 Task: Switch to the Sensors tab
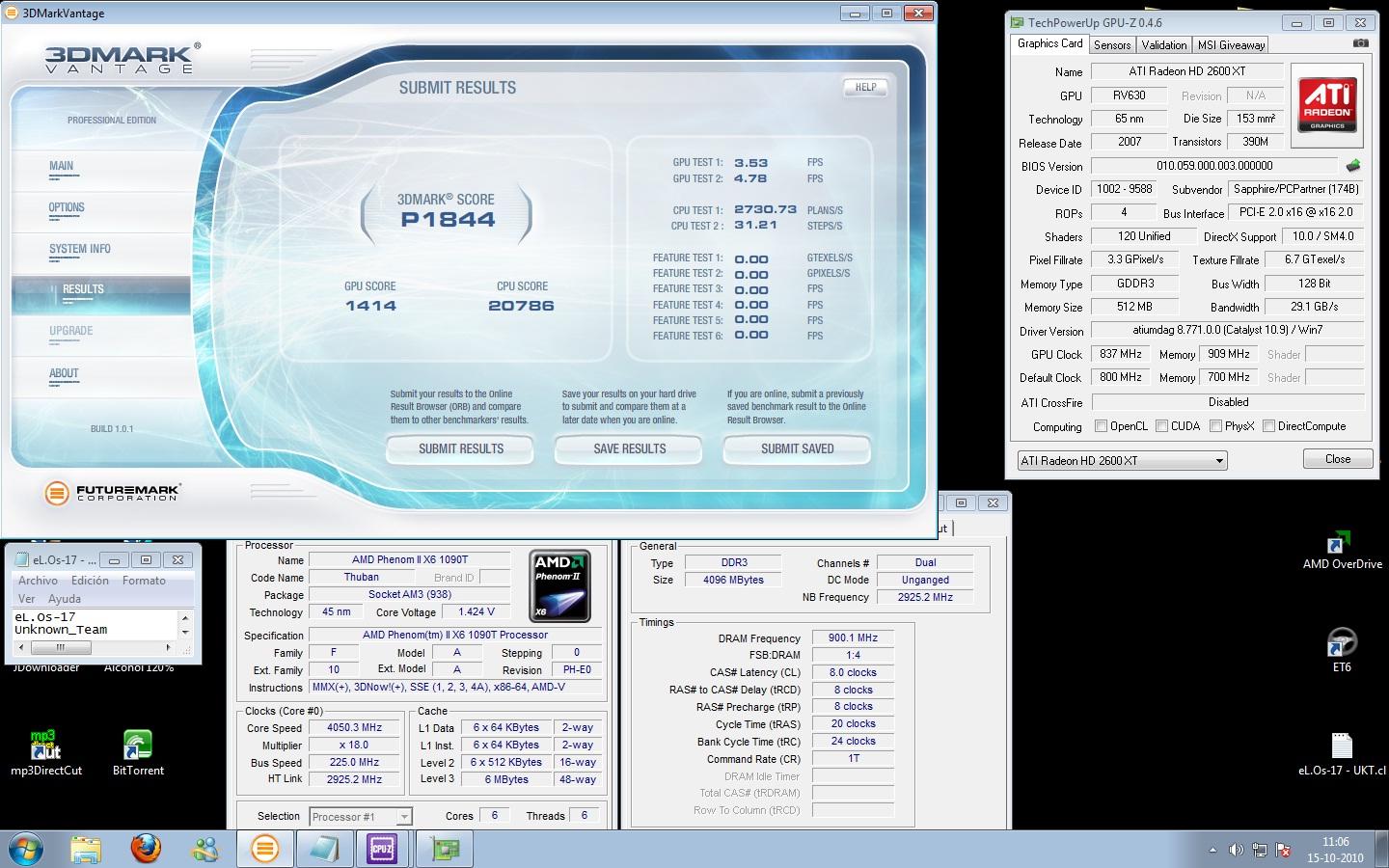point(1112,45)
